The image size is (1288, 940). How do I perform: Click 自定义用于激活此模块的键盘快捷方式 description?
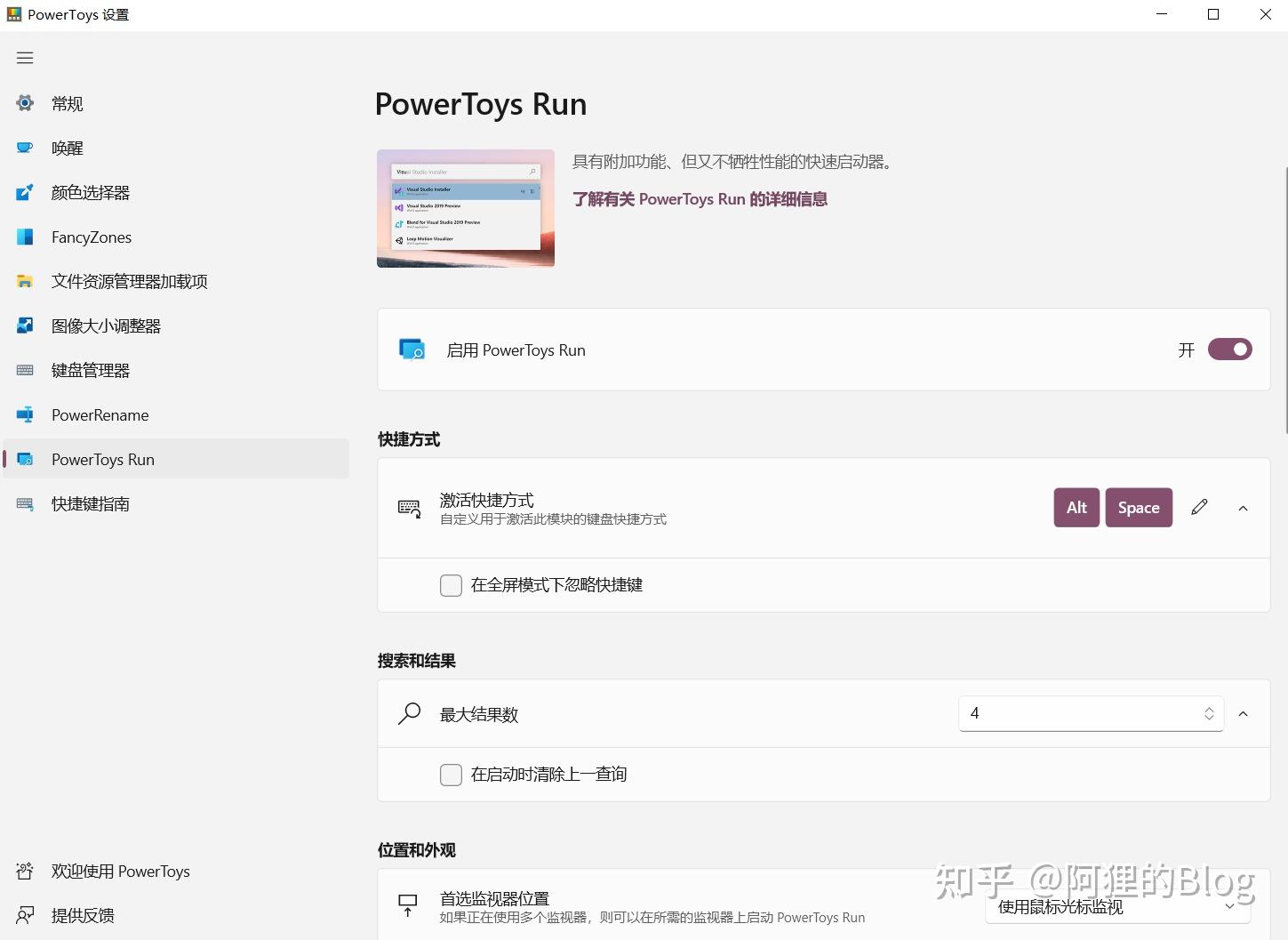(553, 519)
